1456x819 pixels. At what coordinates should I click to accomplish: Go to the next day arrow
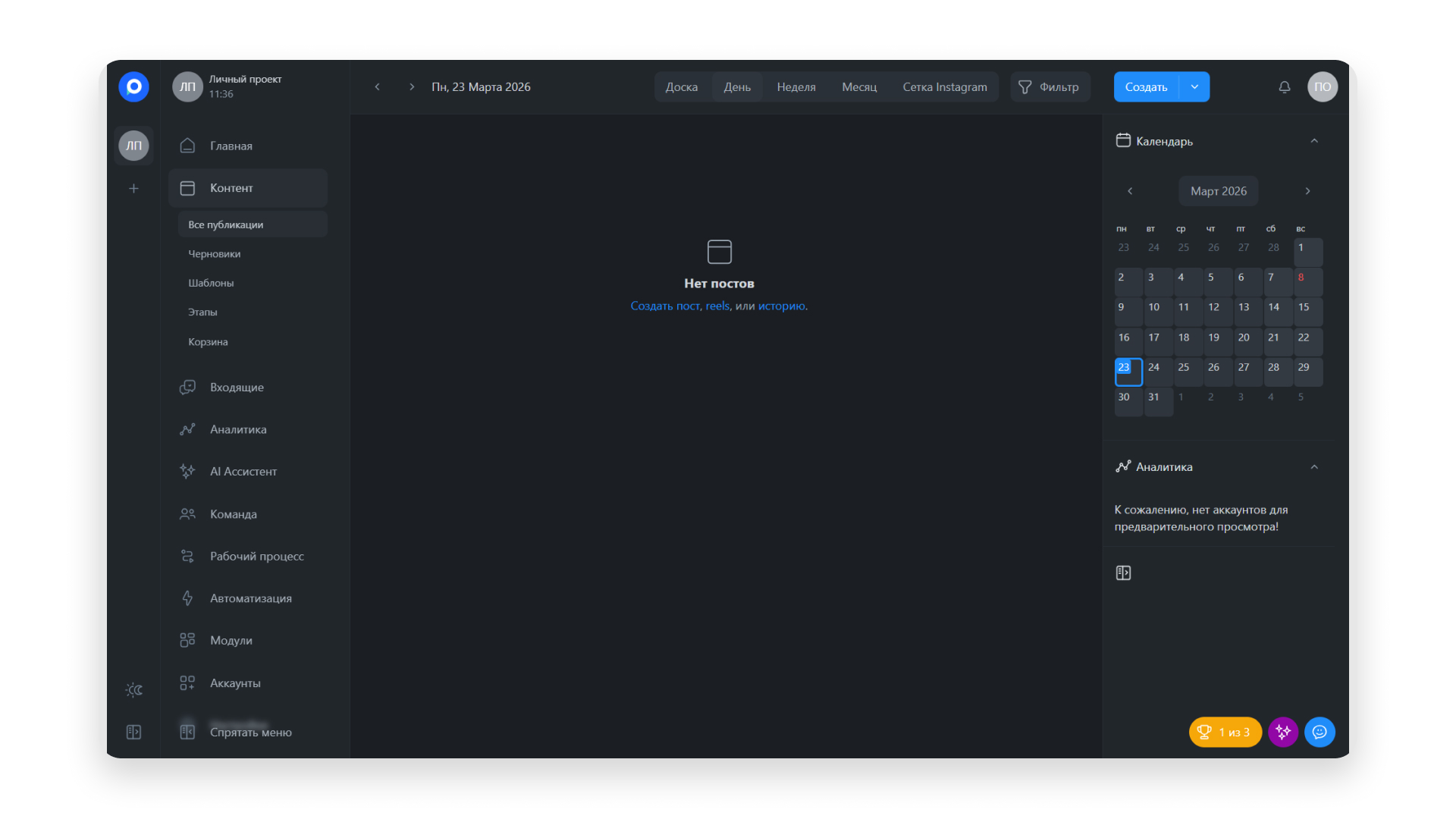coord(412,87)
